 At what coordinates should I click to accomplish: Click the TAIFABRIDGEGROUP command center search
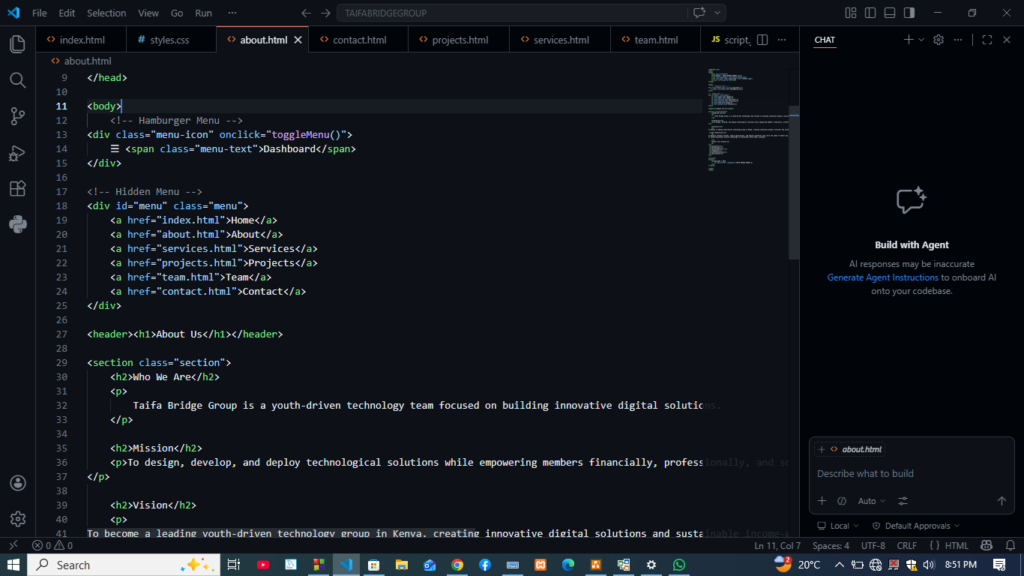point(511,13)
